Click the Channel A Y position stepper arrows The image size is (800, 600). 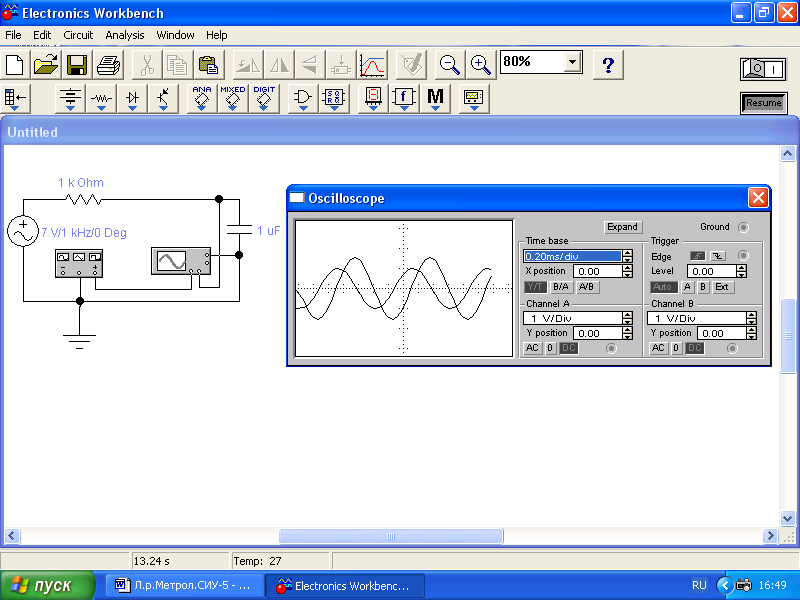tap(628, 334)
